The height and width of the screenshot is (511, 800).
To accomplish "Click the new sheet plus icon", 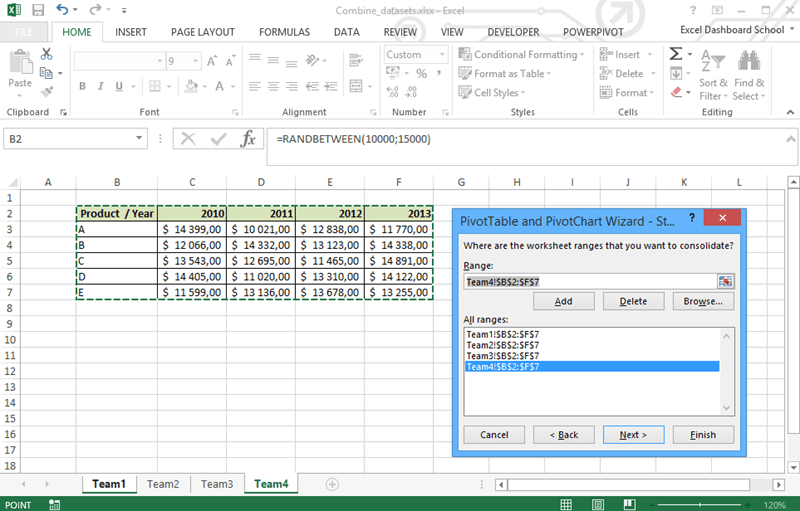I will click(x=332, y=484).
